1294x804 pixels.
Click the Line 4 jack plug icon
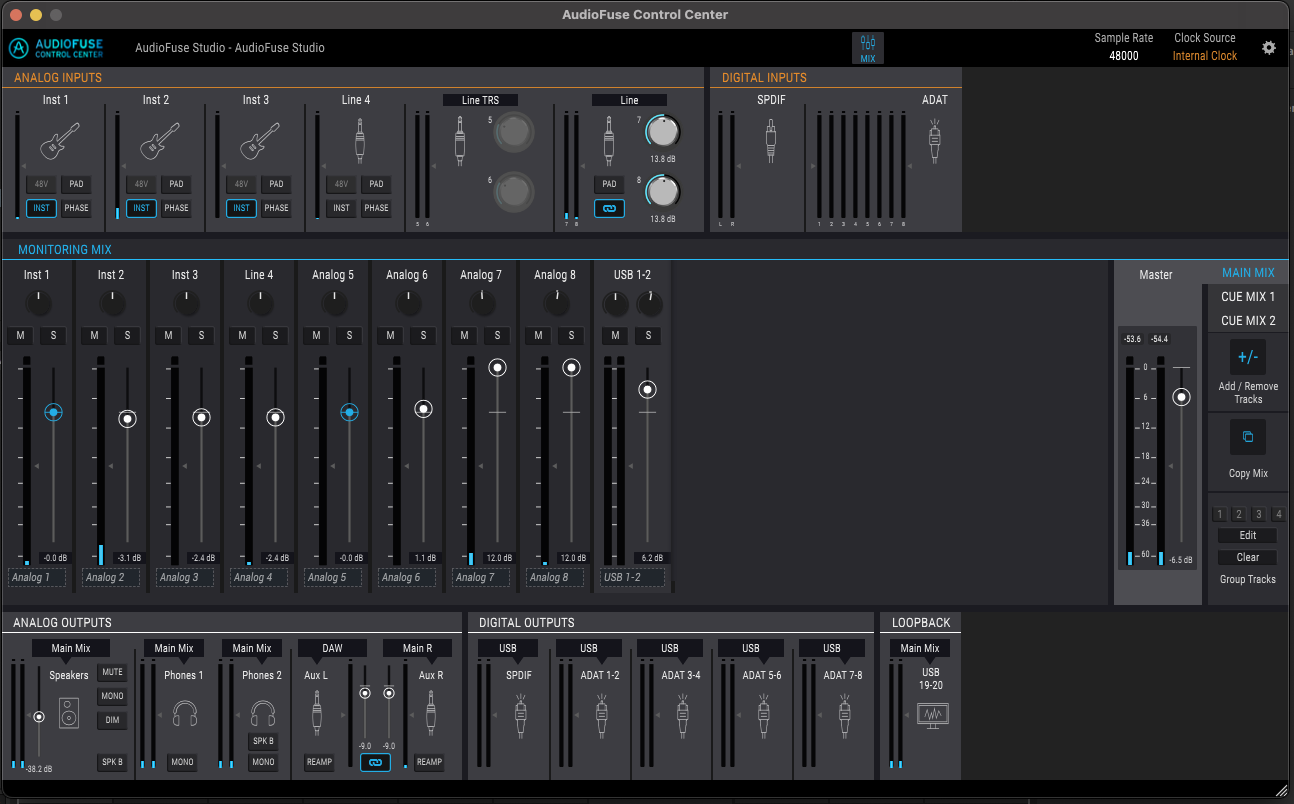[x=360, y=140]
